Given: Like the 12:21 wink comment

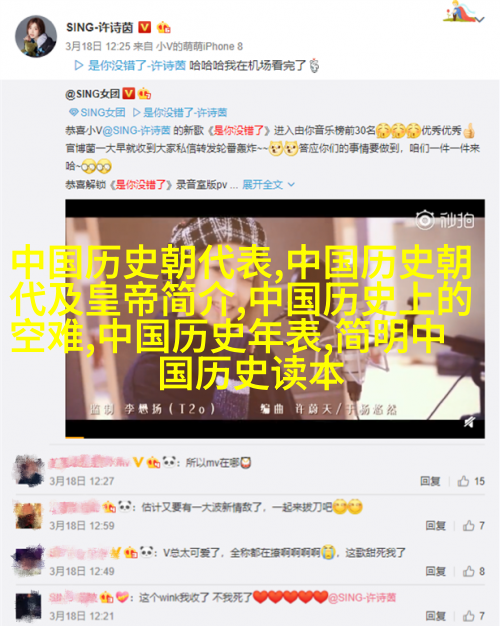Looking at the screenshot, I should coord(474,616).
